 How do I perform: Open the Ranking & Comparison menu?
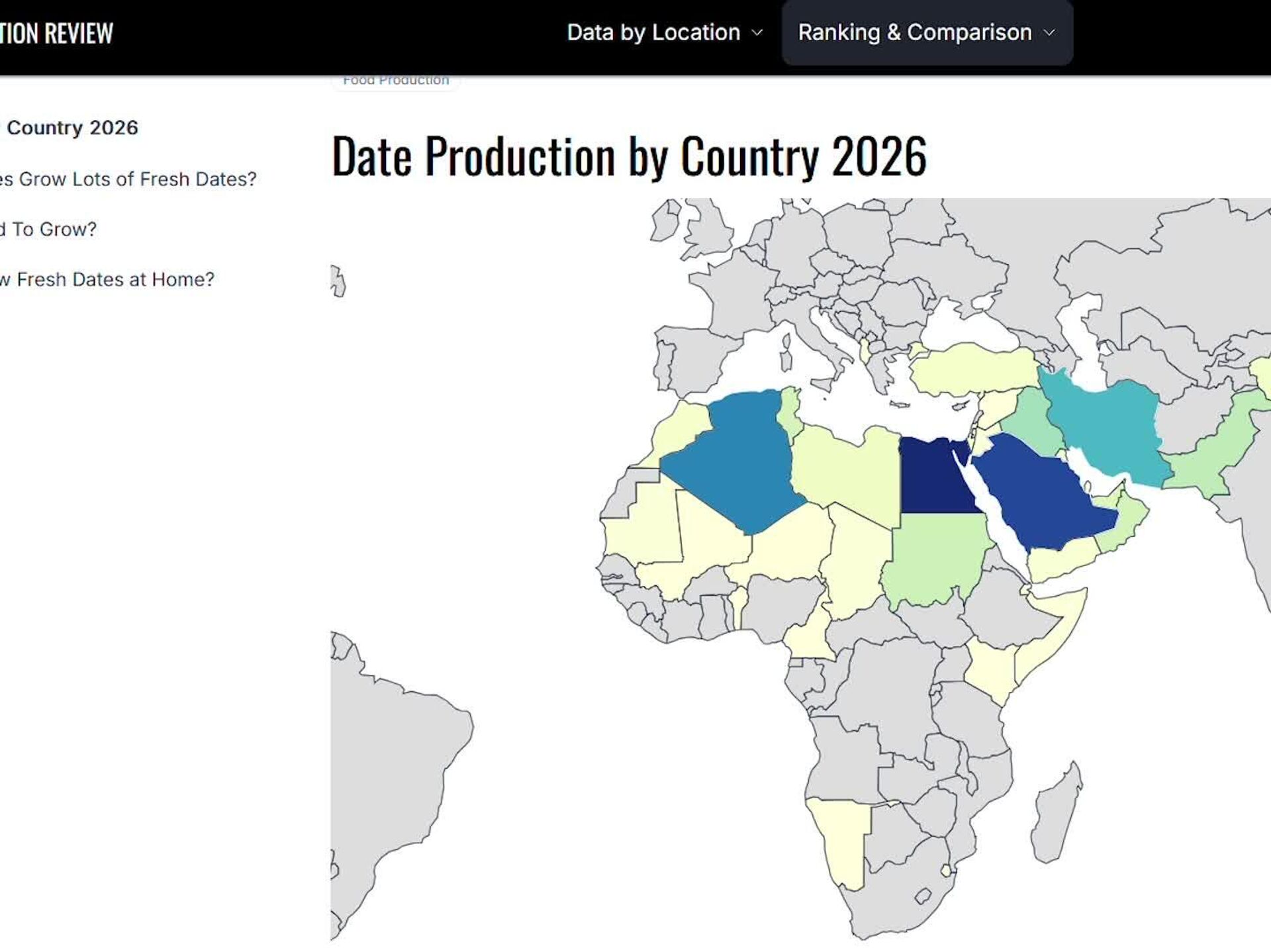[x=915, y=32]
